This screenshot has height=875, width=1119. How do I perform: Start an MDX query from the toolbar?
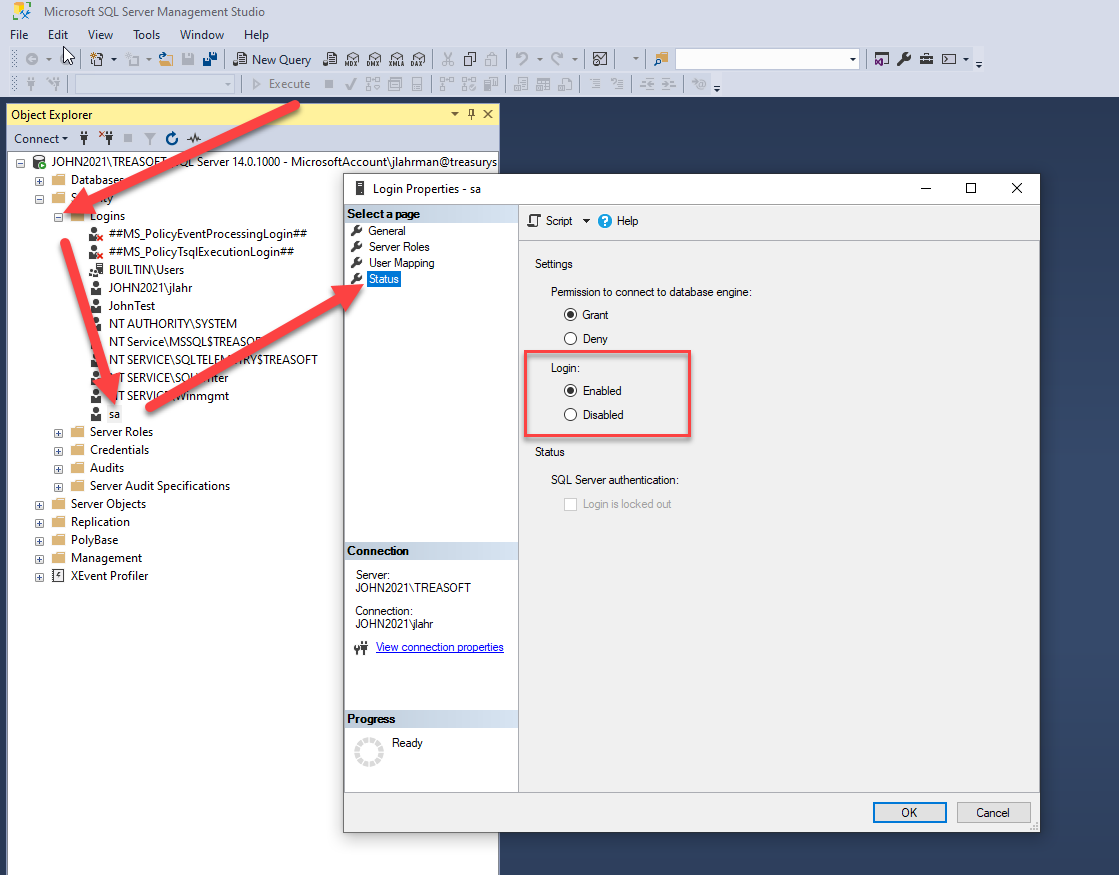tap(352, 59)
